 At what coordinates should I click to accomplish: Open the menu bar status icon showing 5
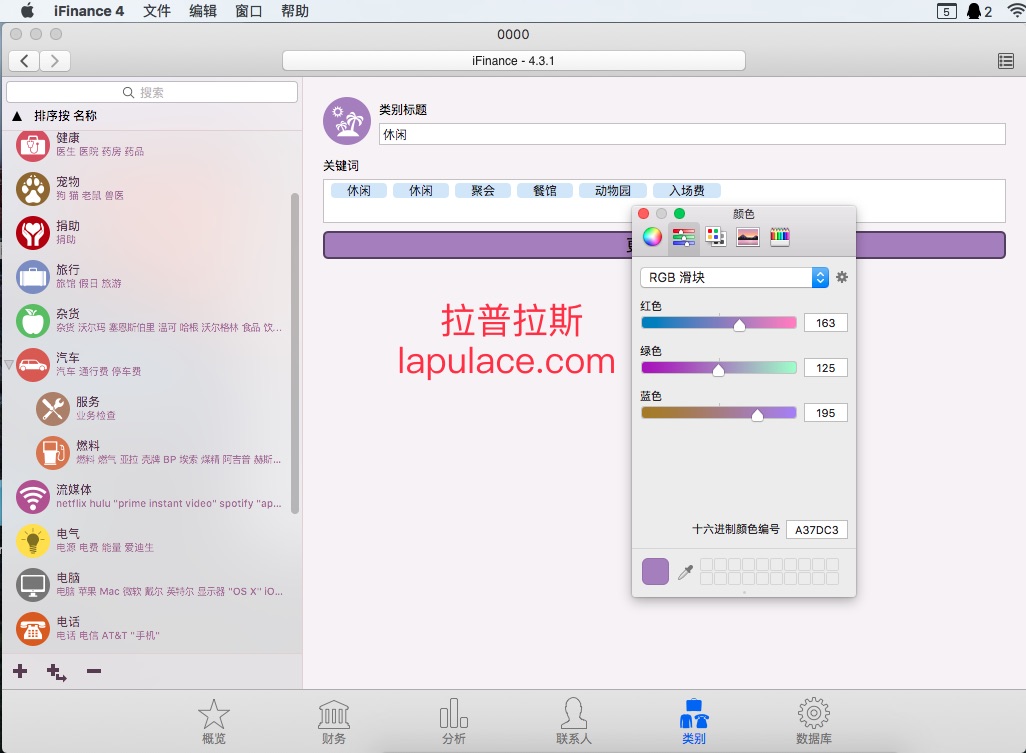pos(946,11)
